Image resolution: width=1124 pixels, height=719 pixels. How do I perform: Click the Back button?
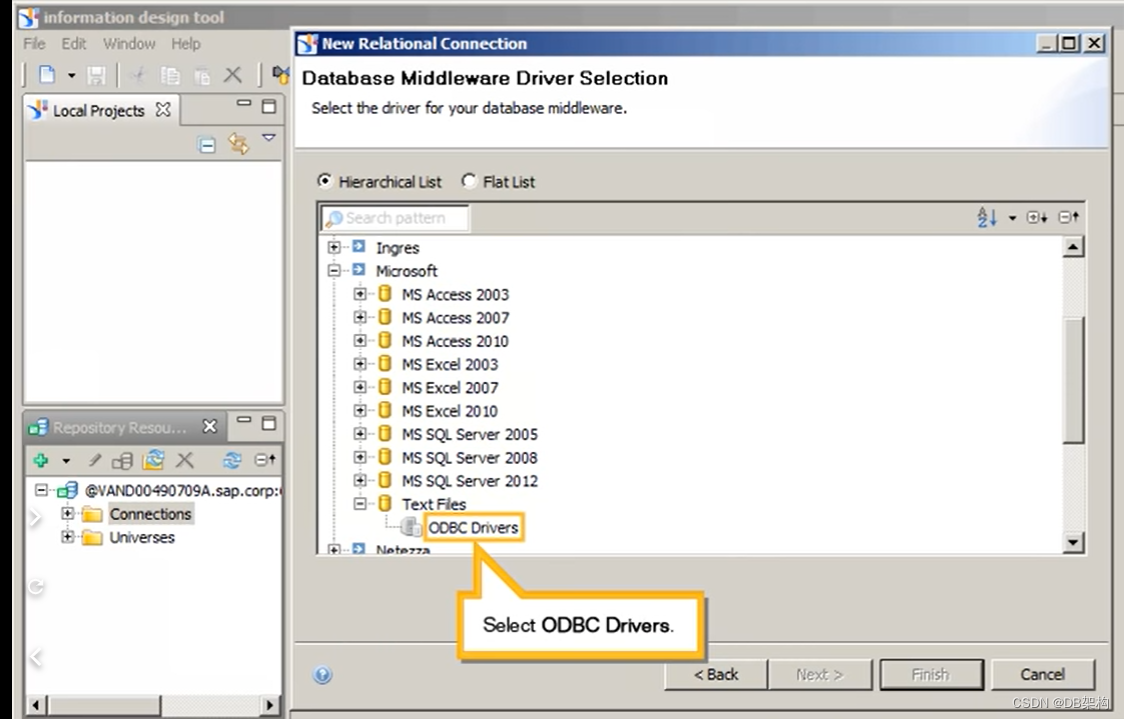(x=715, y=675)
